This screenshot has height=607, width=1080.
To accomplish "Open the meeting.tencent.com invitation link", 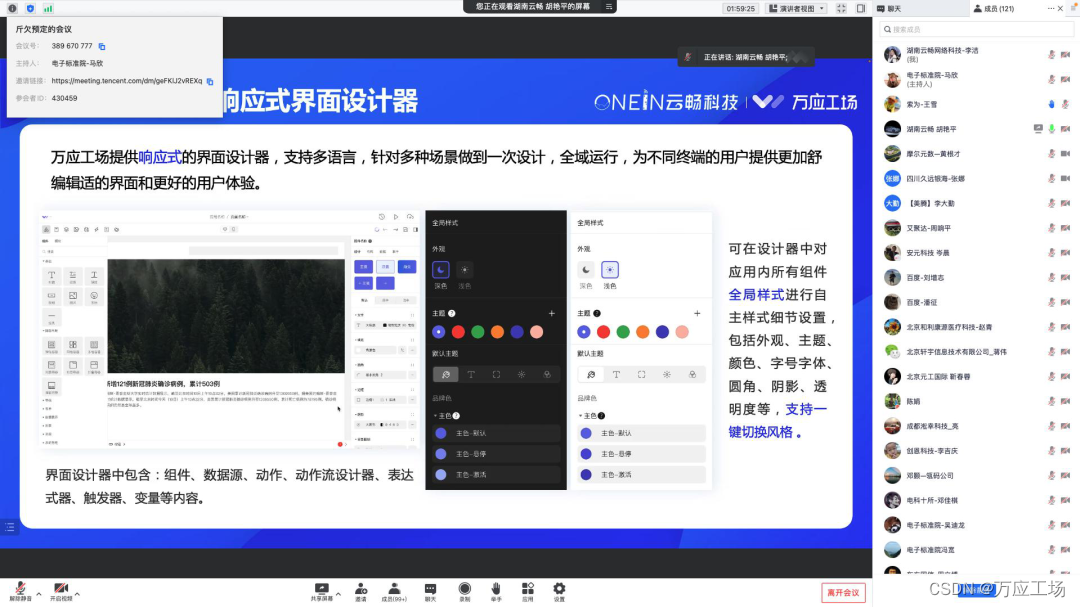I will [127, 81].
